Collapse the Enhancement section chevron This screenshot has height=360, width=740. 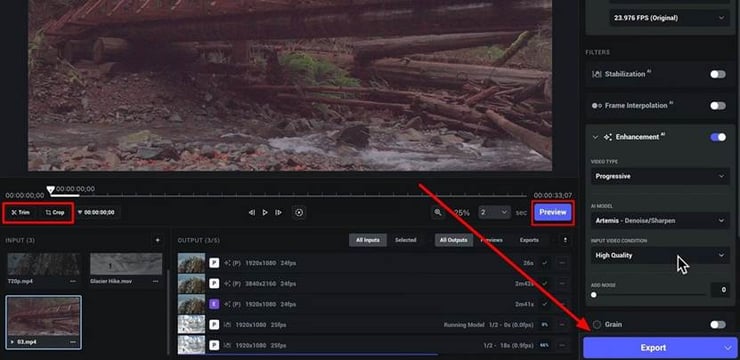click(x=595, y=137)
